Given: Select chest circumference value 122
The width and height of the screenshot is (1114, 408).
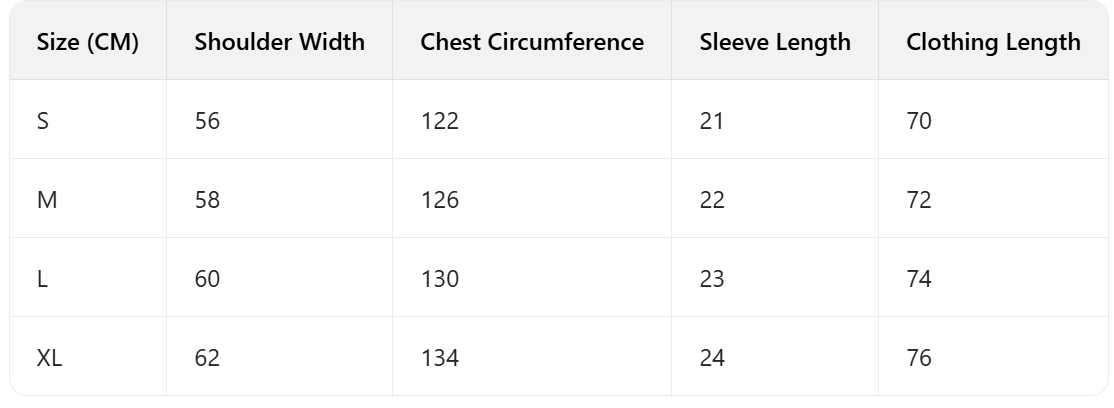Looking at the screenshot, I should [x=440, y=121].
